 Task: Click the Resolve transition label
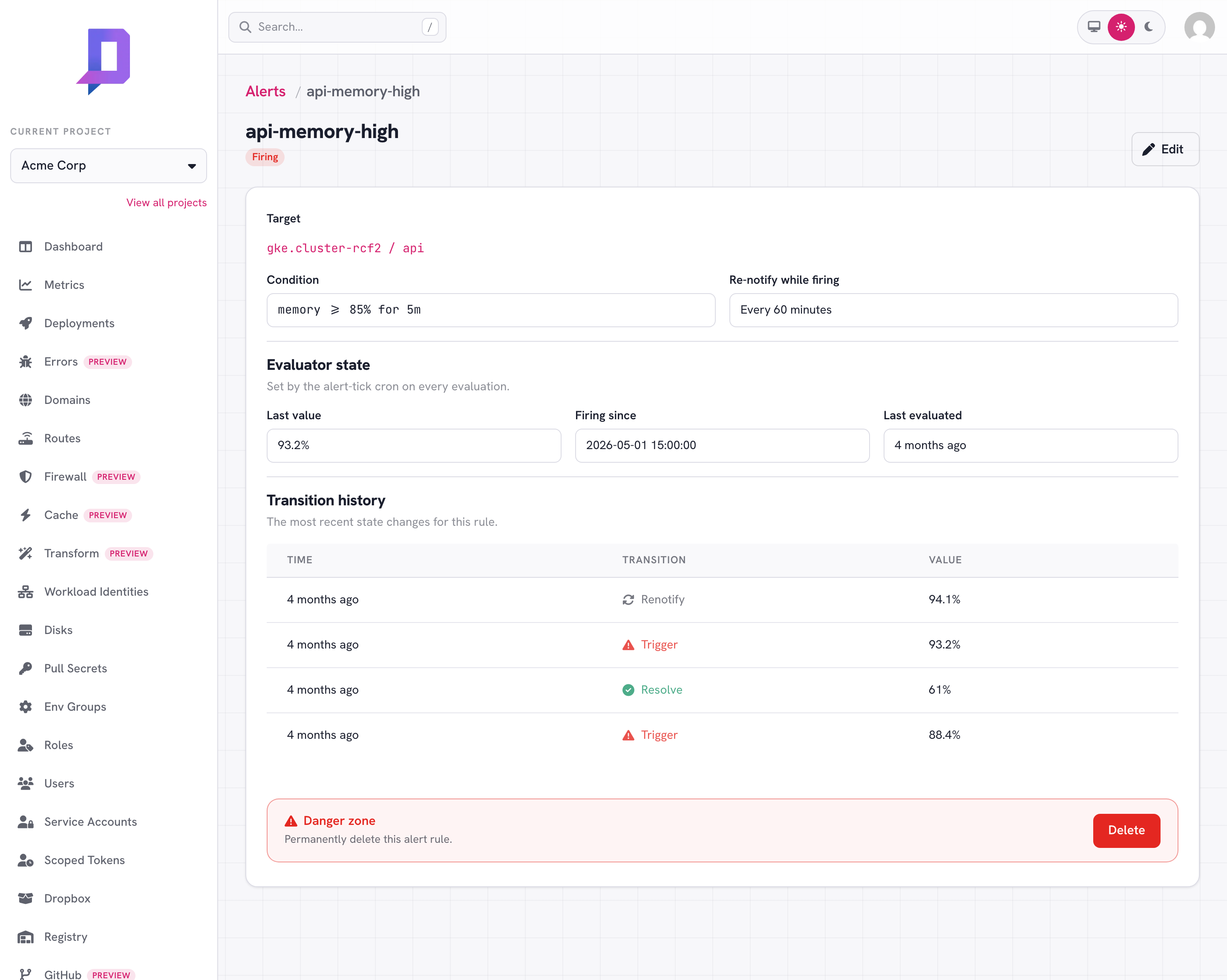click(x=661, y=690)
